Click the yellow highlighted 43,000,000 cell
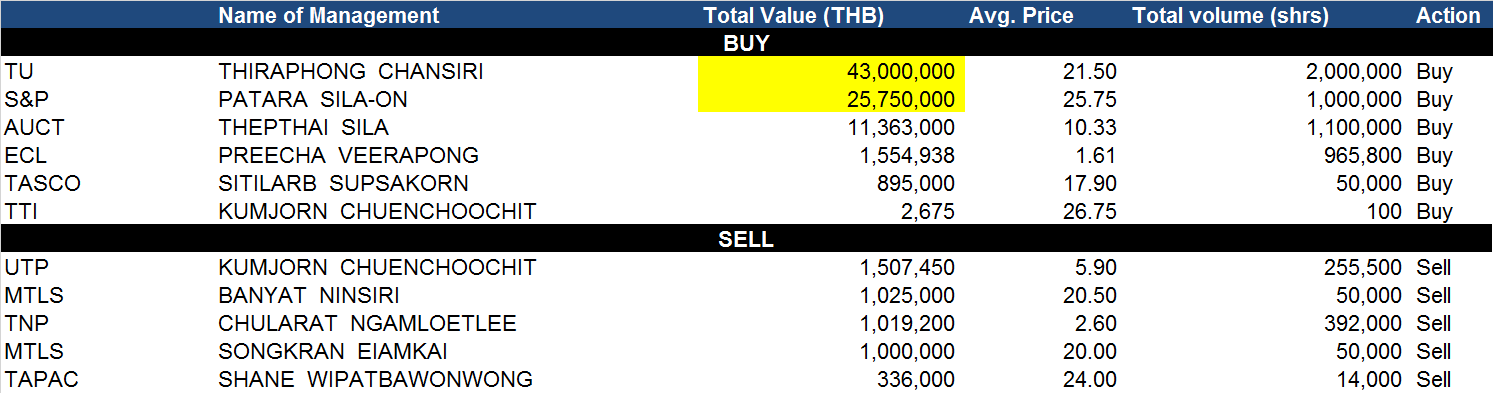This screenshot has height=393, width=1493. [828, 72]
